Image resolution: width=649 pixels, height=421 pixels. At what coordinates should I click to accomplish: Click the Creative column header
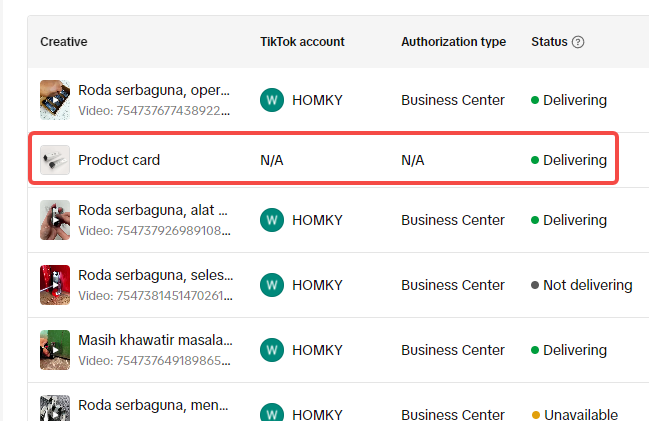pos(64,42)
